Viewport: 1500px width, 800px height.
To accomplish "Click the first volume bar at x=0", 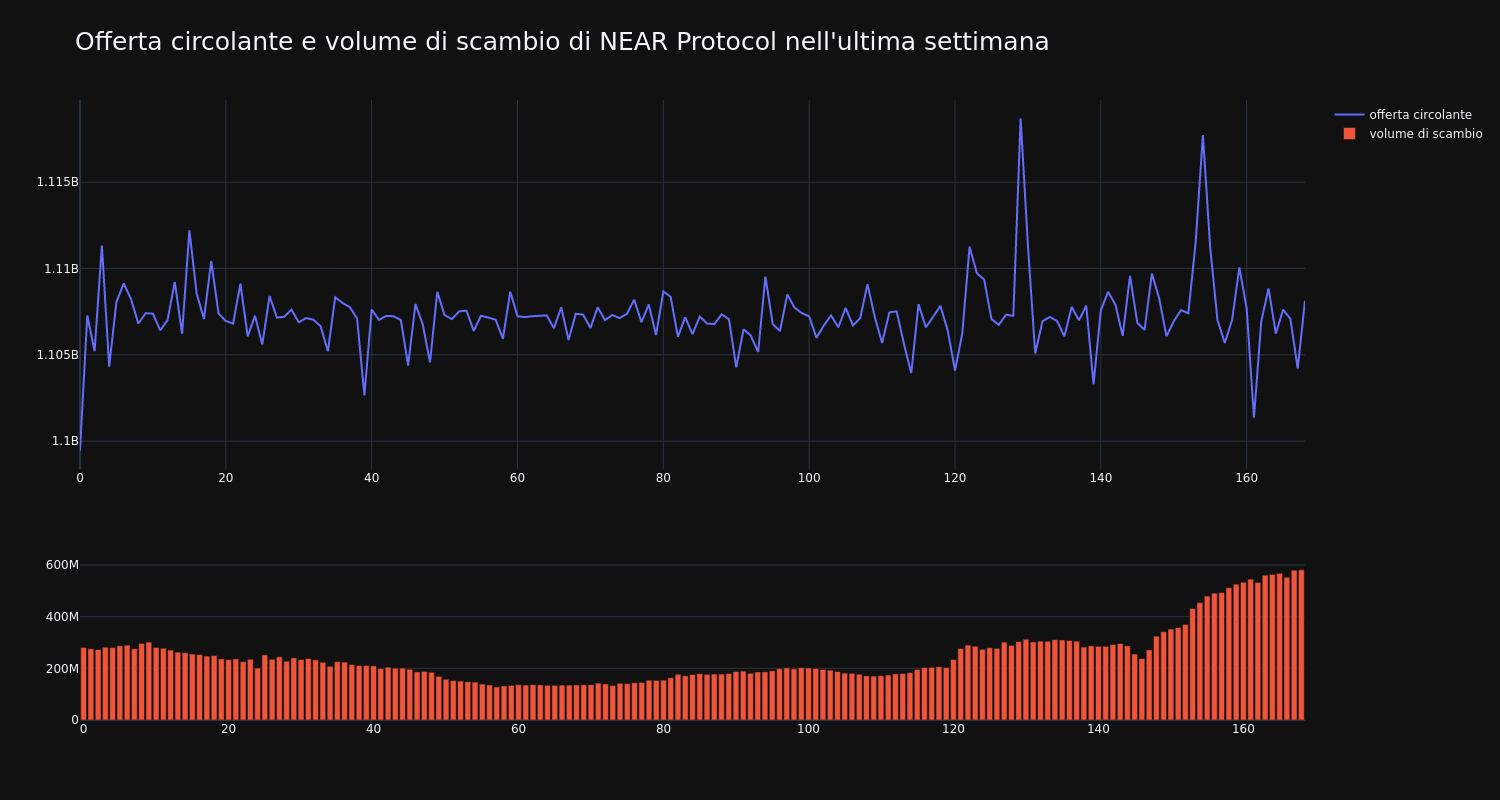I will coord(83,683).
